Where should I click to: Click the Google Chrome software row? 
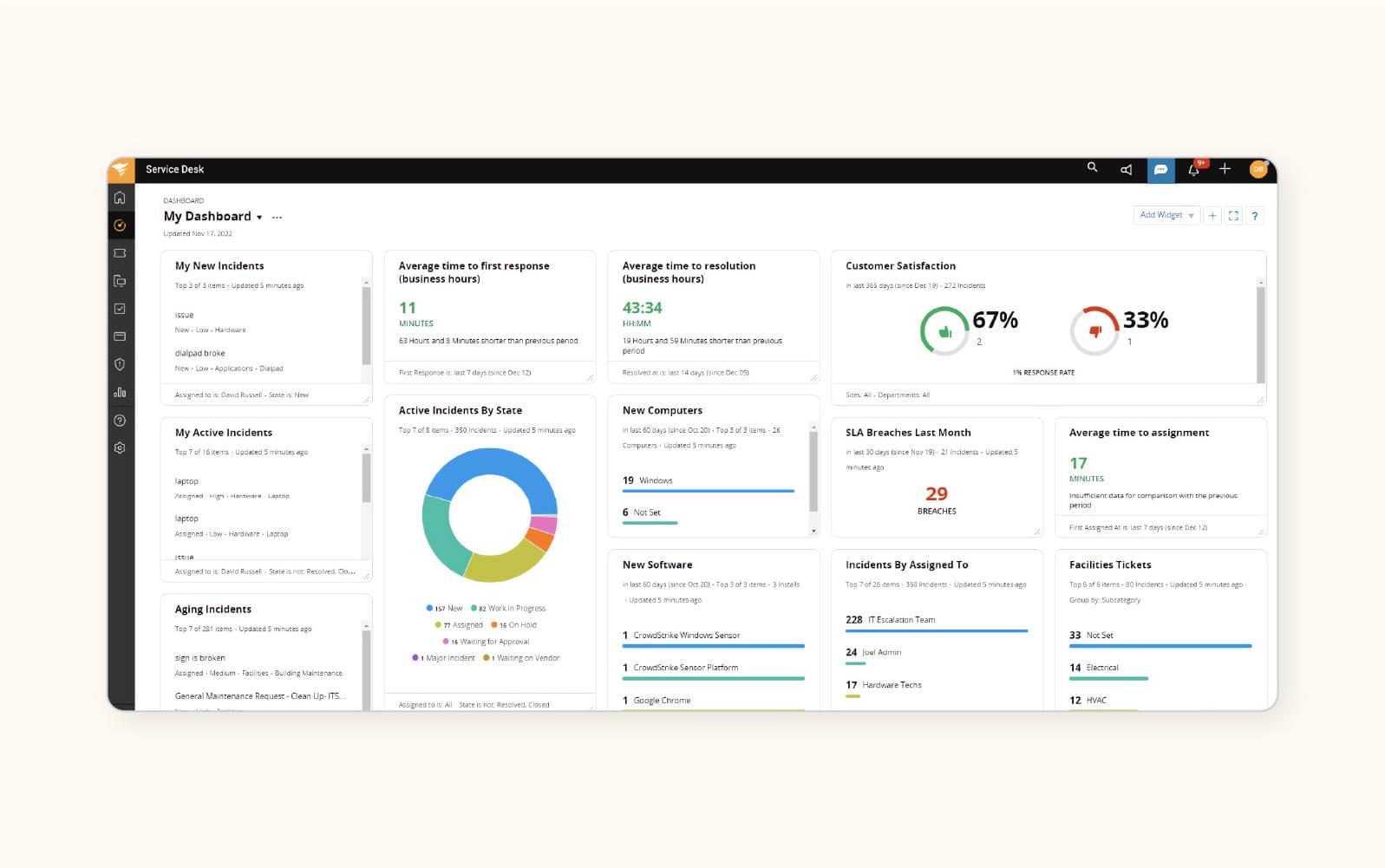[x=713, y=703]
